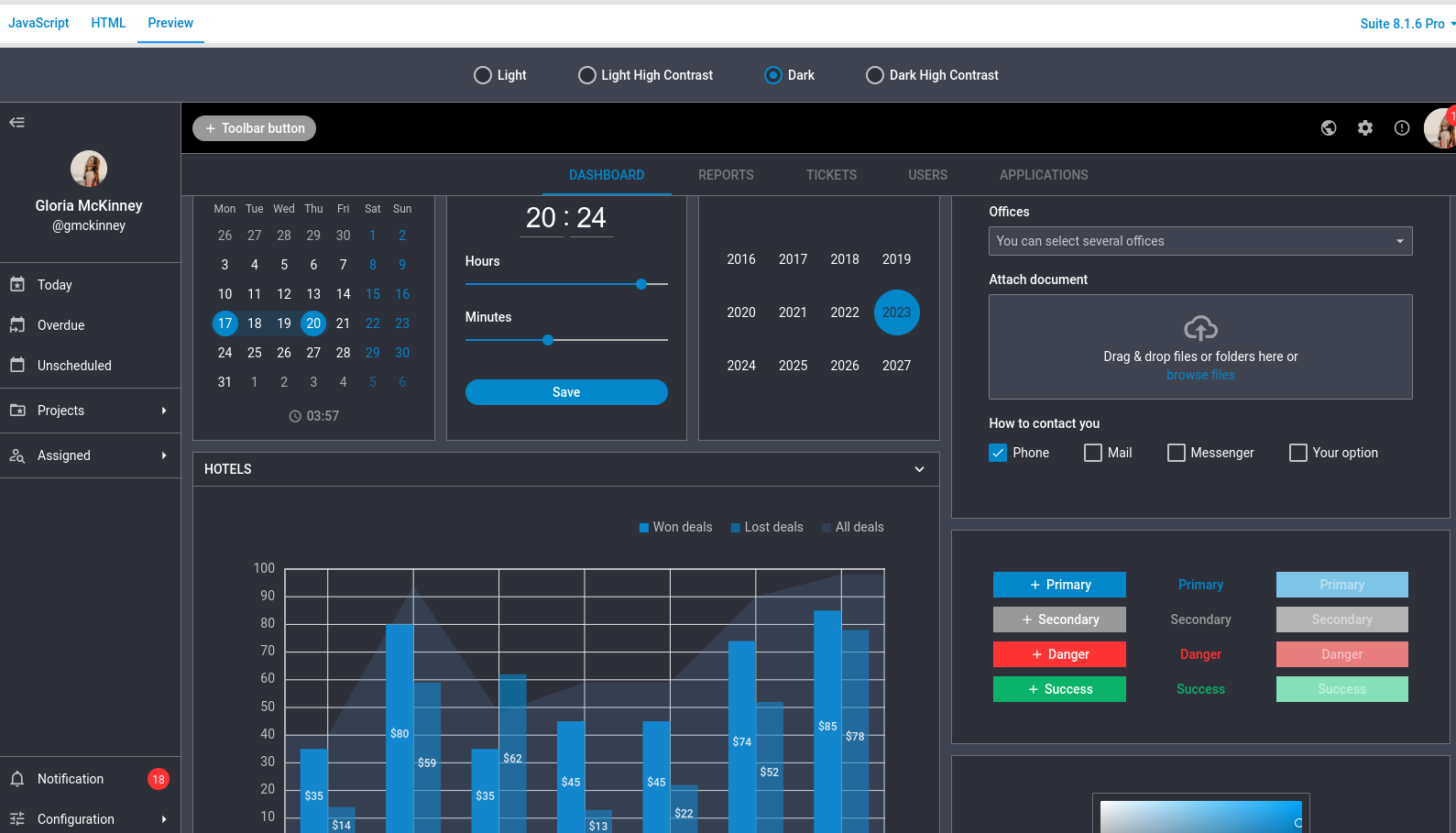
Task: Click the Today calendar icon in sidebar
Action: click(x=17, y=285)
